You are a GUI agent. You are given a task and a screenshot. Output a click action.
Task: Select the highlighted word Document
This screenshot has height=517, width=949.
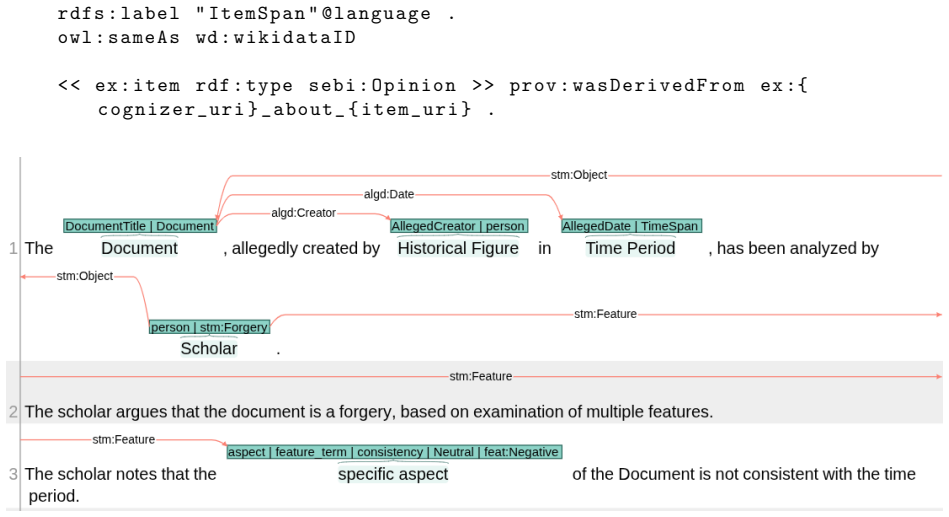pyautogui.click(x=139, y=248)
